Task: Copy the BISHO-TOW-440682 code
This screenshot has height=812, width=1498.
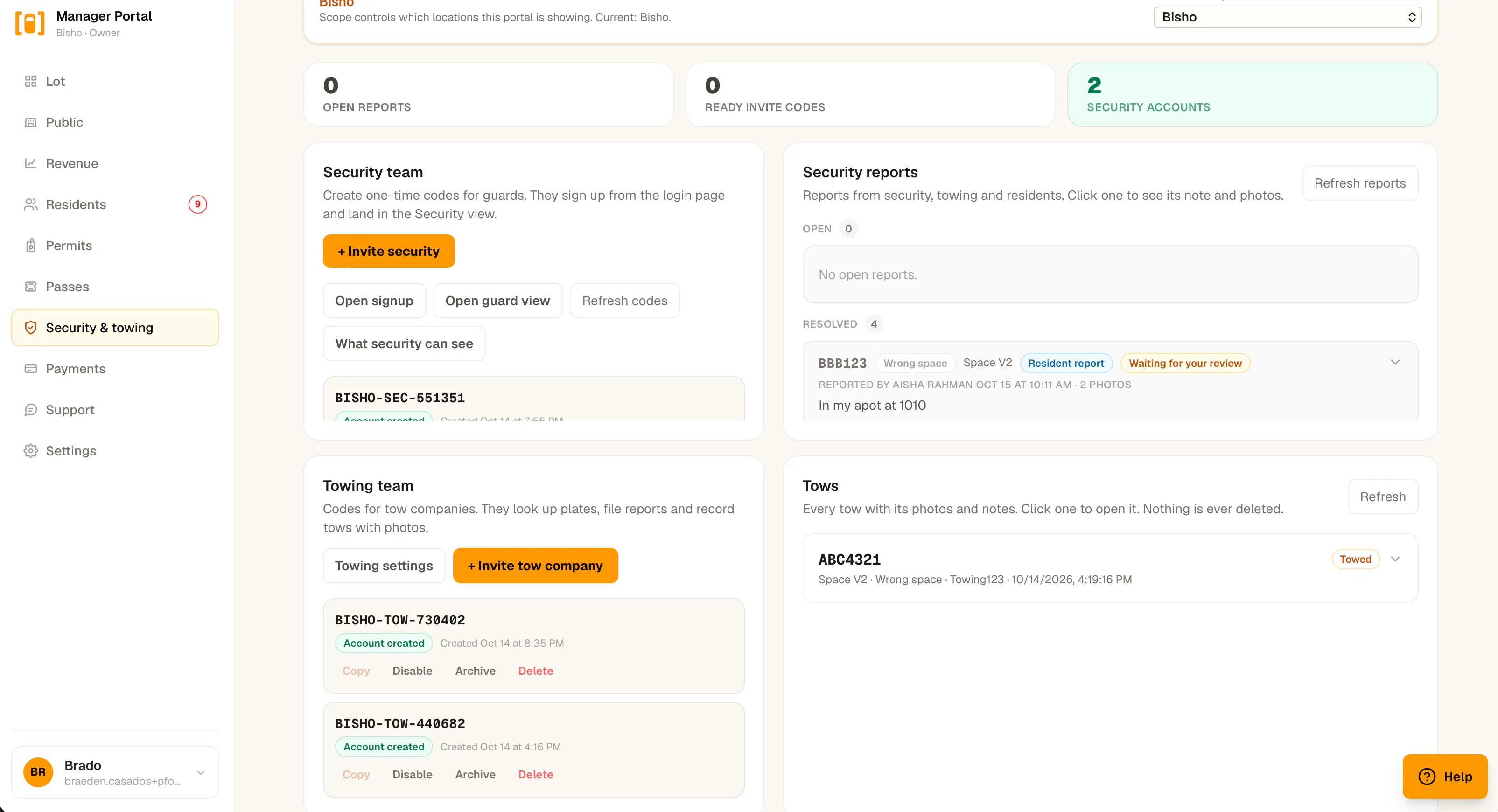Action: tap(356, 774)
